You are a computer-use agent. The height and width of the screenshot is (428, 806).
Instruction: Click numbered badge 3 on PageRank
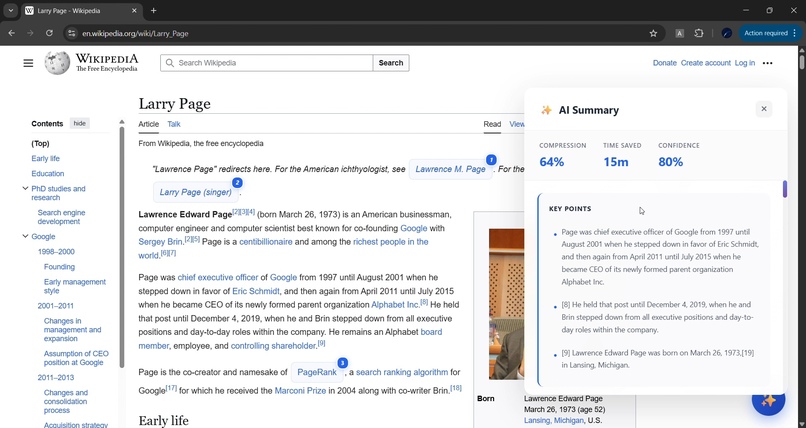342,363
